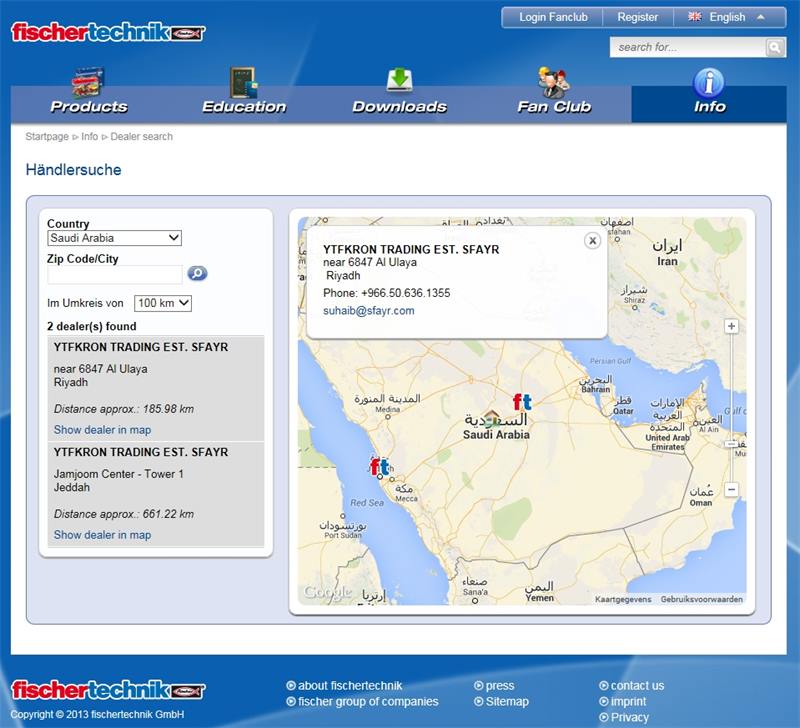Click the Yemen label on map
The height and width of the screenshot is (728, 800).
[539, 598]
